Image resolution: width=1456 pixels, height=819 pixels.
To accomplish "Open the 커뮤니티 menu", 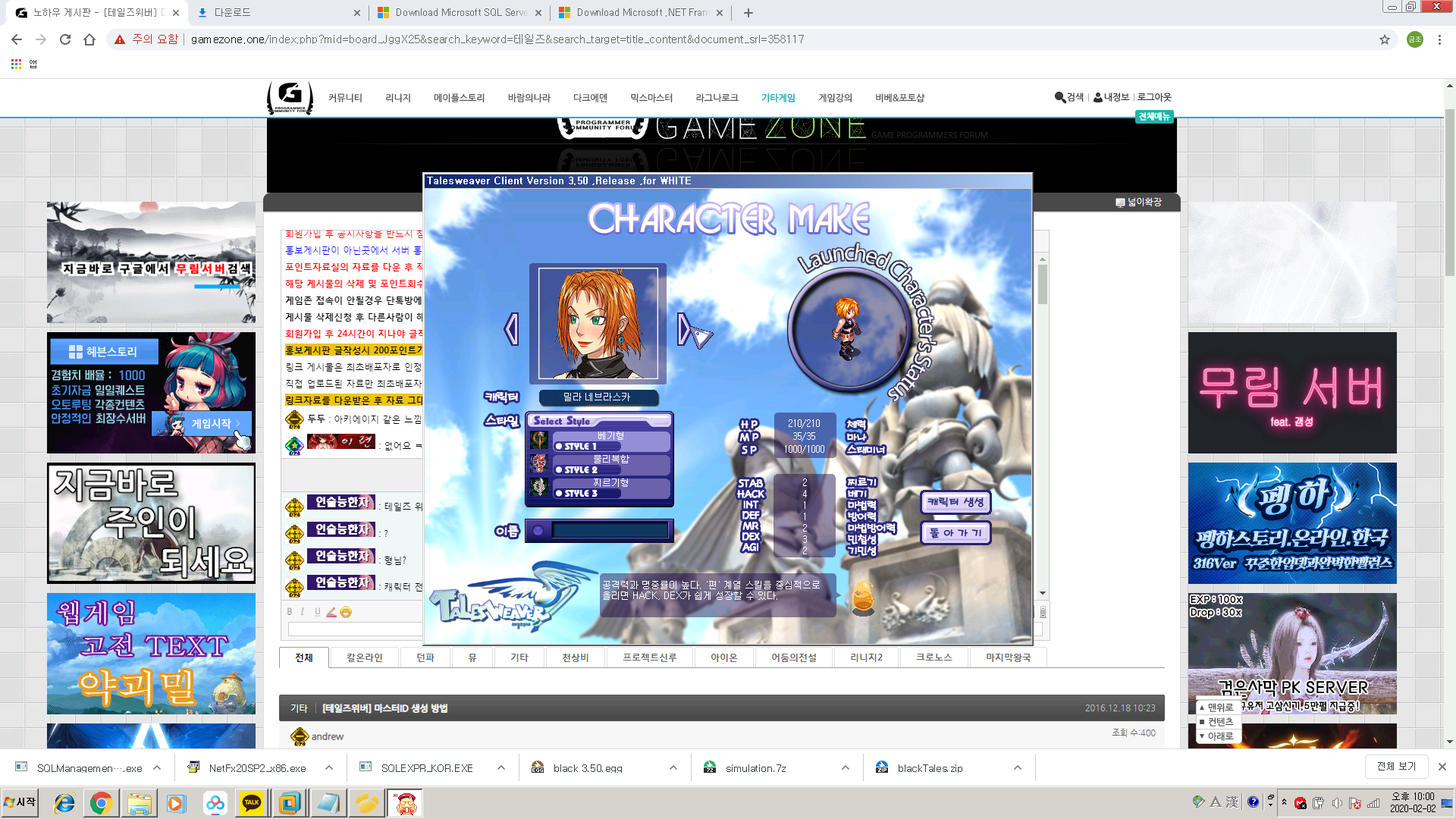I will click(345, 98).
